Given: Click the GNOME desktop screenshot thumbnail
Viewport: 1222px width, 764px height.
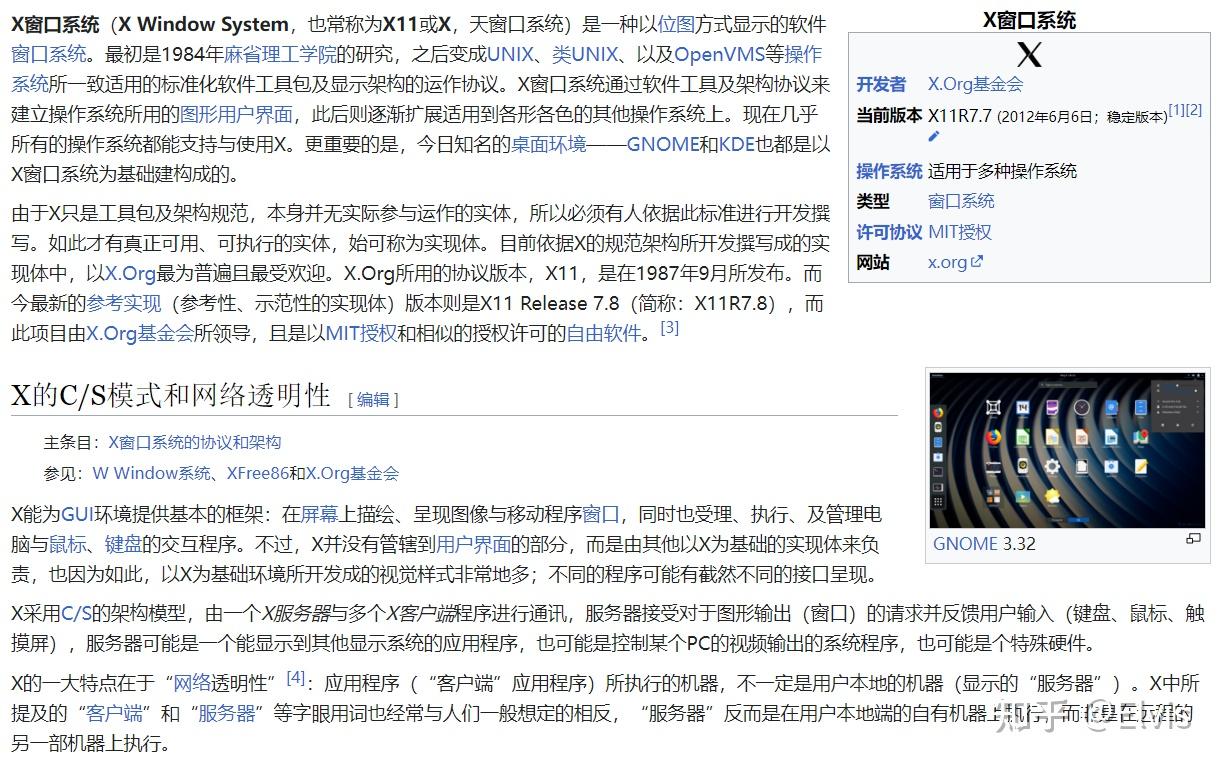Looking at the screenshot, I should (x=1065, y=448).
